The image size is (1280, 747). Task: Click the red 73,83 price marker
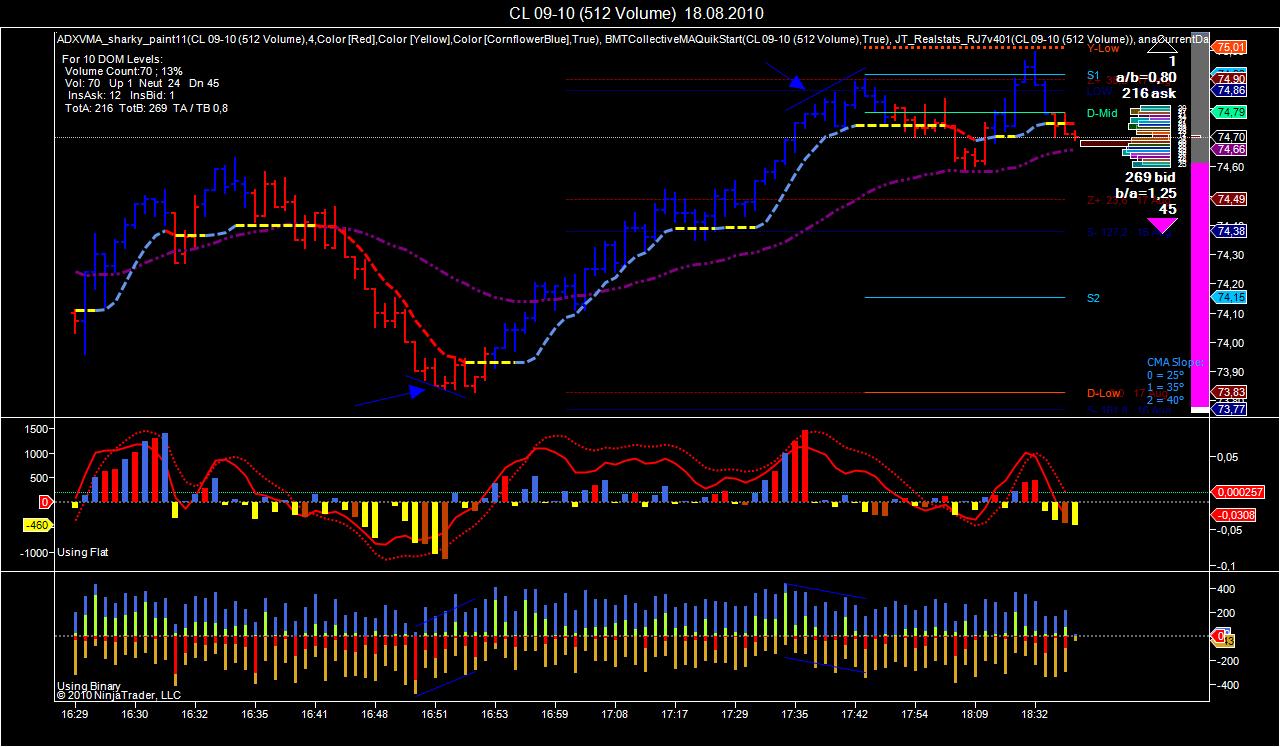(x=1231, y=392)
